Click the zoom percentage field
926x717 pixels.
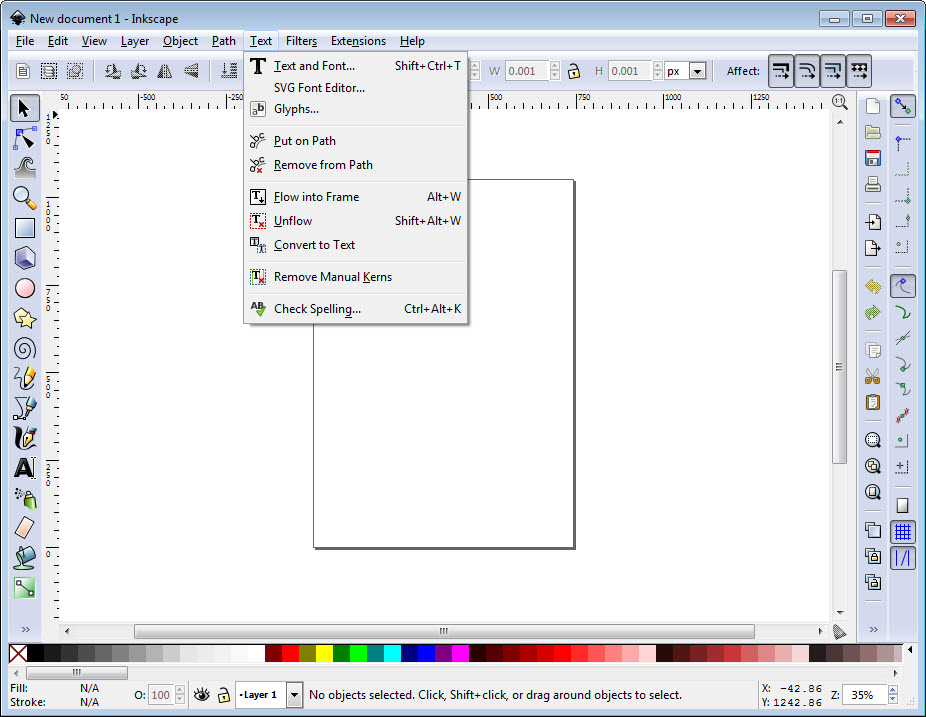click(865, 695)
